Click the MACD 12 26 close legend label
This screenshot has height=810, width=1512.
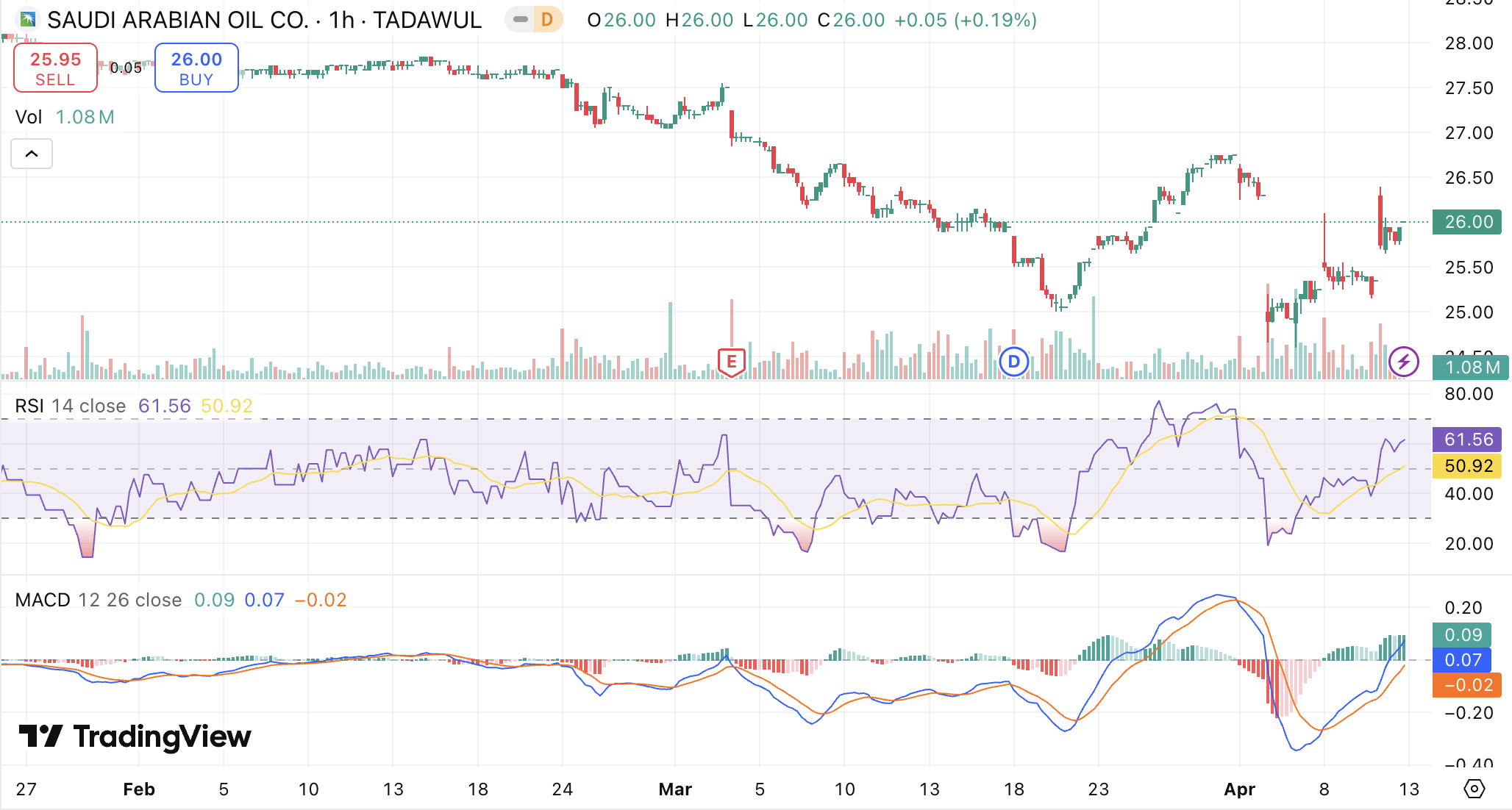pos(98,600)
